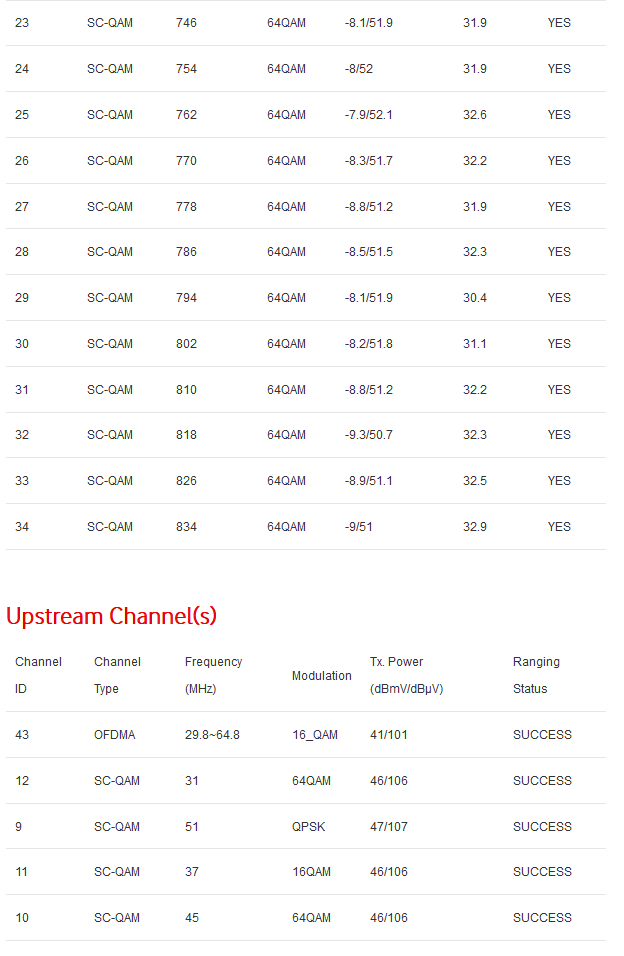Click SUCCESS status for upstream channel 10
Viewport: 624px width, 956px height.
click(542, 918)
